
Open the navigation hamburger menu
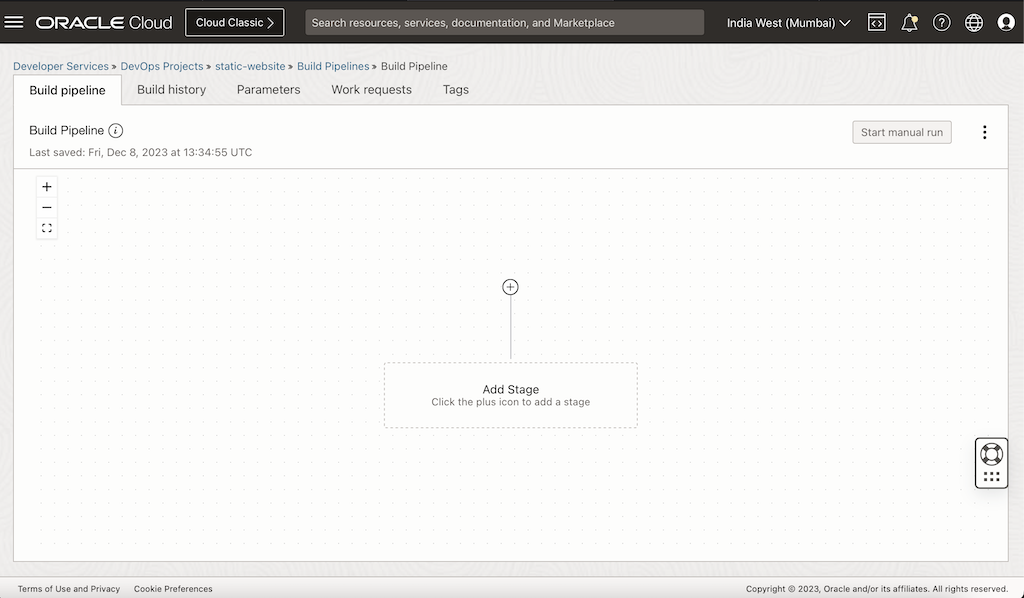[14, 22]
